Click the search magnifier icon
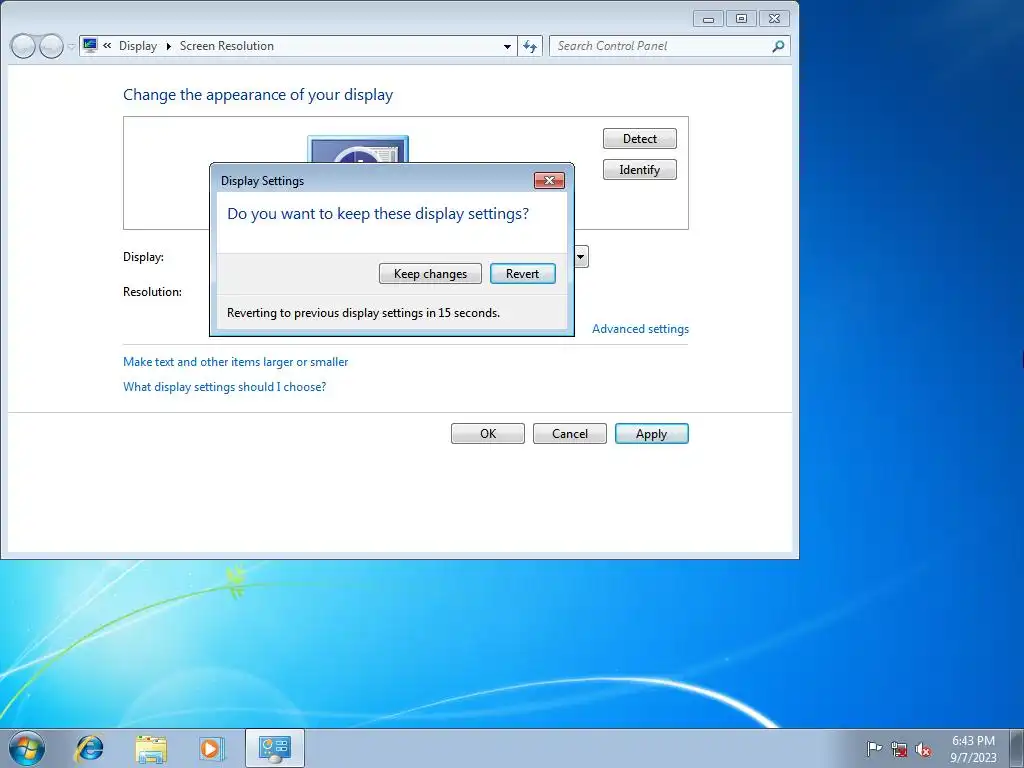1024x768 pixels. pos(778,46)
